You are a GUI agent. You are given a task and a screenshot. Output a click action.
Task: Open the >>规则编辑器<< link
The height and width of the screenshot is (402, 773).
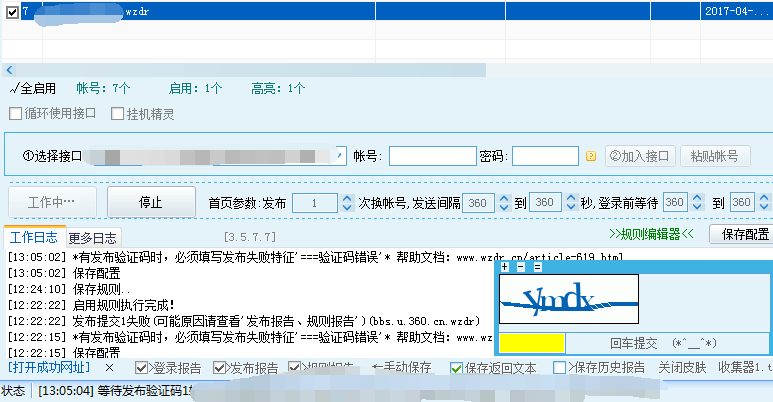coord(651,234)
